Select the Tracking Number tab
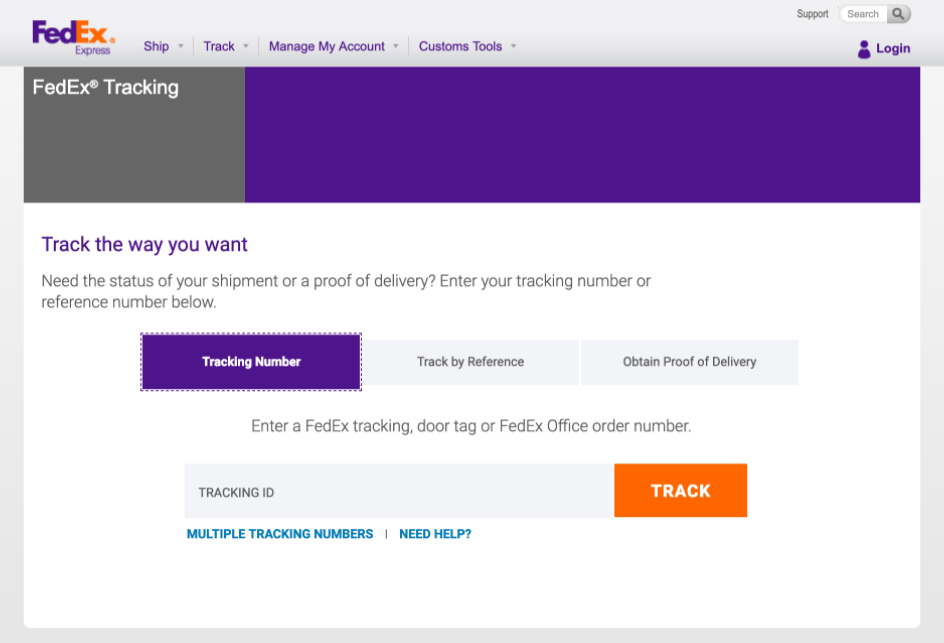The image size is (944, 643). [x=251, y=362]
